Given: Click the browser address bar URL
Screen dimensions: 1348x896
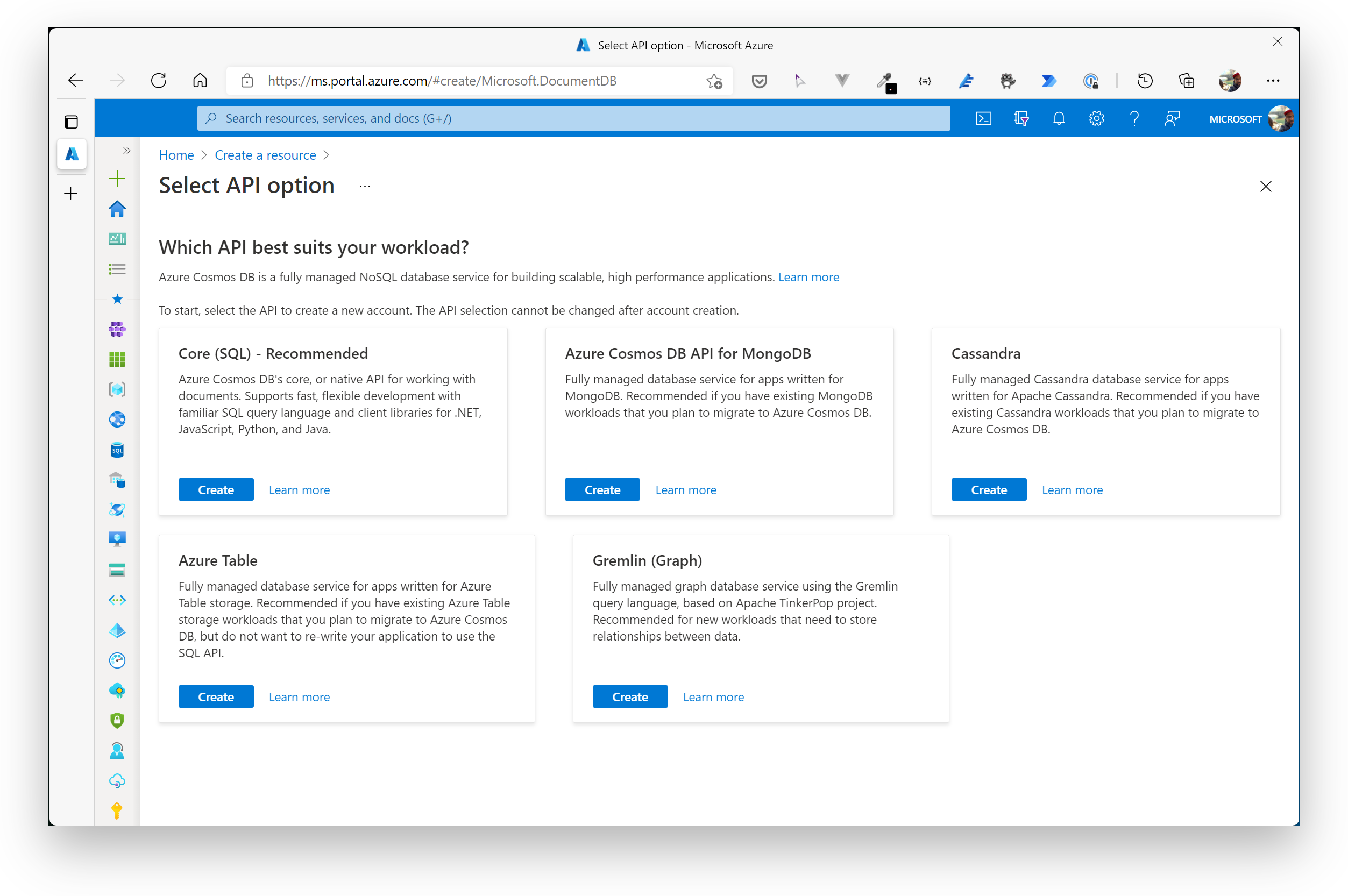Looking at the screenshot, I should pos(442,81).
